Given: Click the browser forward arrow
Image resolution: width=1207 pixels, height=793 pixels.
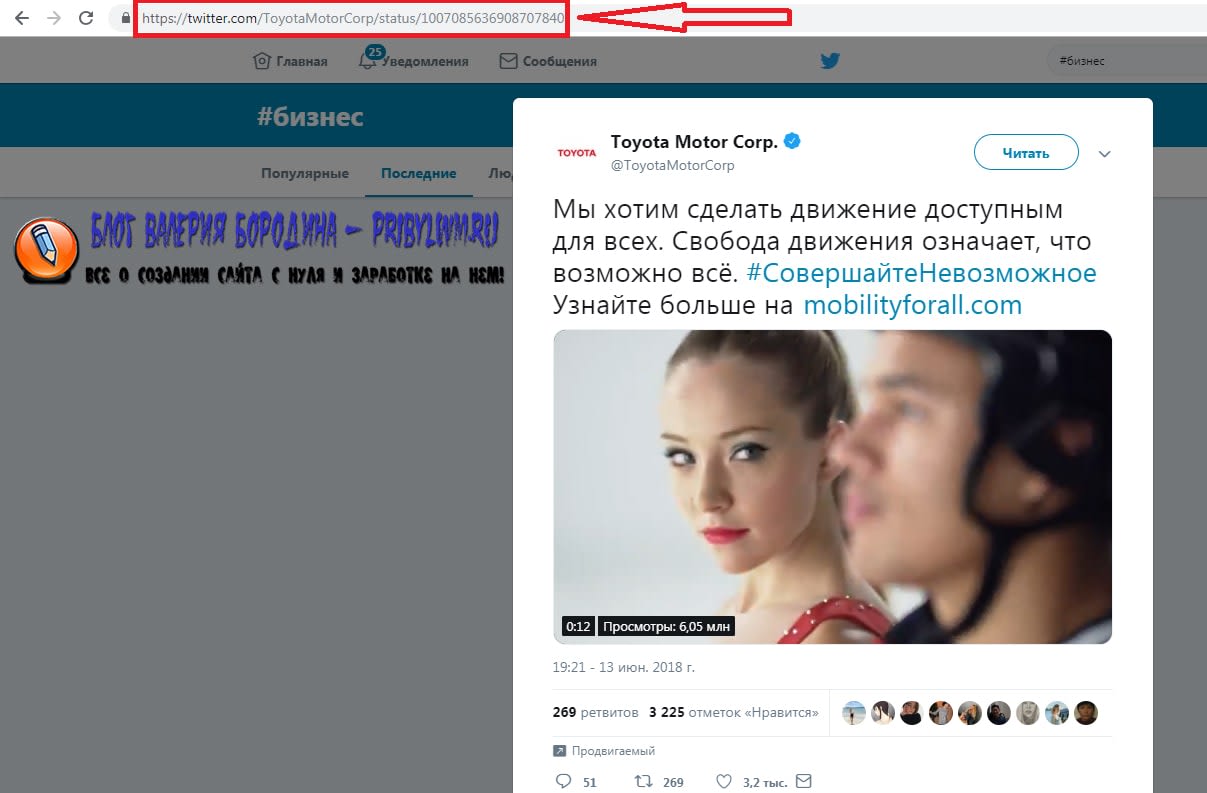Looking at the screenshot, I should [53, 18].
